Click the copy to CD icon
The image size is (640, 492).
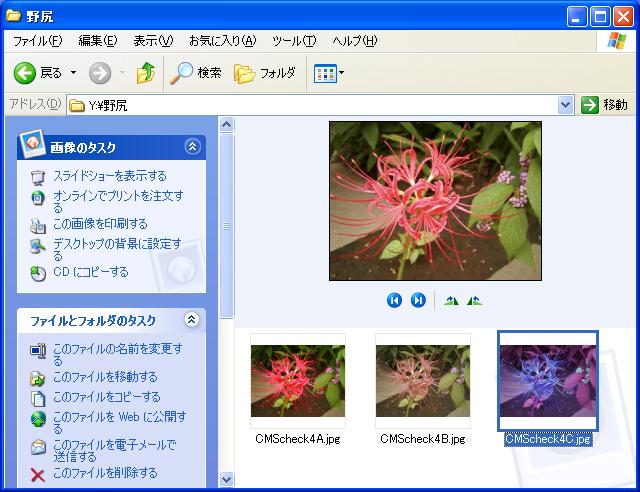(38, 274)
